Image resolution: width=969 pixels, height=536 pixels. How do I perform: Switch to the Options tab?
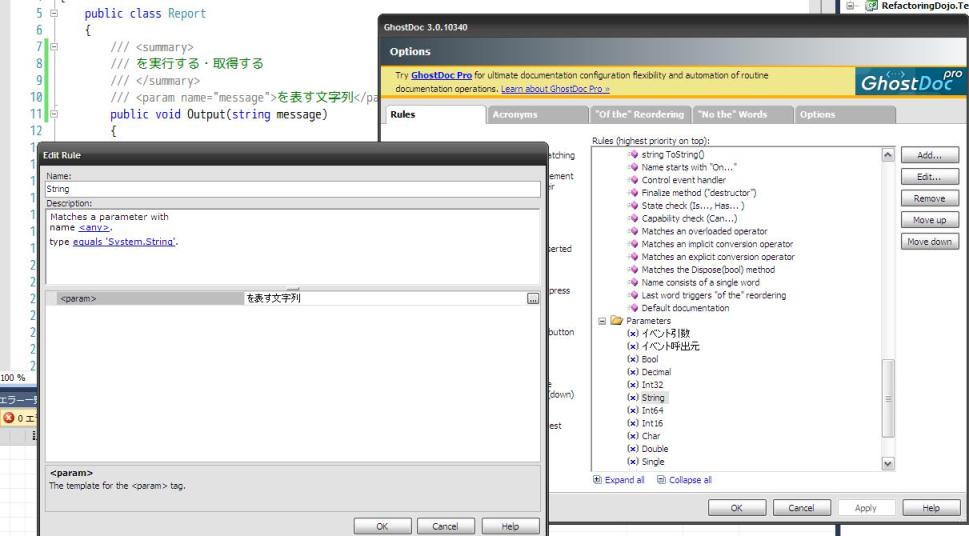[845, 114]
